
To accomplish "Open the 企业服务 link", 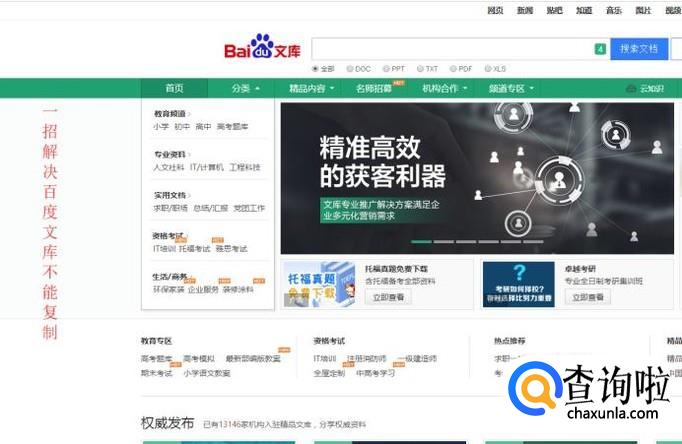I will [204, 290].
